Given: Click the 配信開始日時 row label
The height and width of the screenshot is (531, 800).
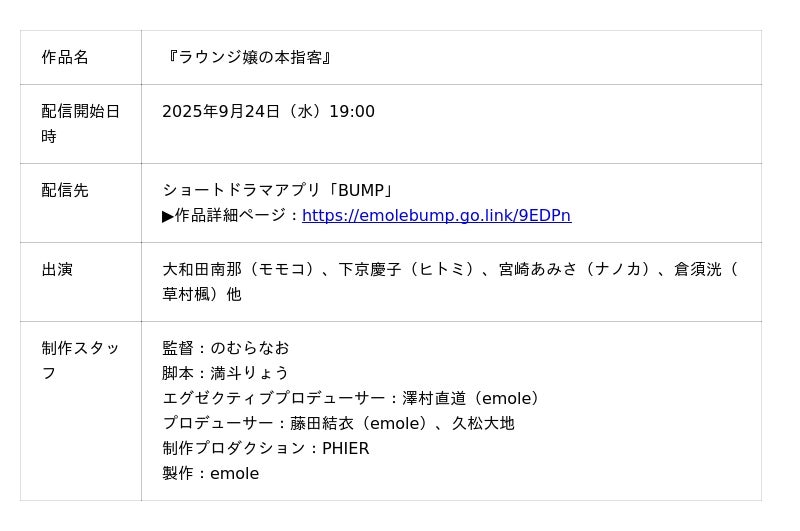Looking at the screenshot, I should [80, 124].
